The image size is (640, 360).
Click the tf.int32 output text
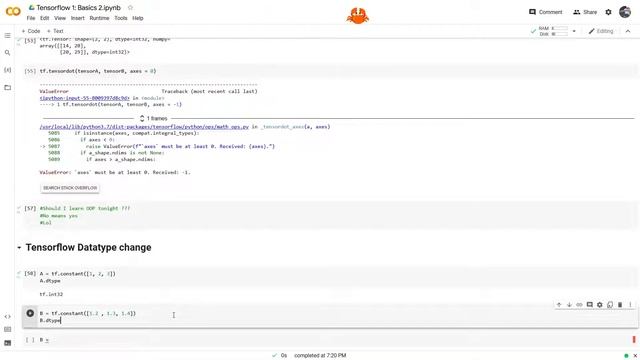51,294
